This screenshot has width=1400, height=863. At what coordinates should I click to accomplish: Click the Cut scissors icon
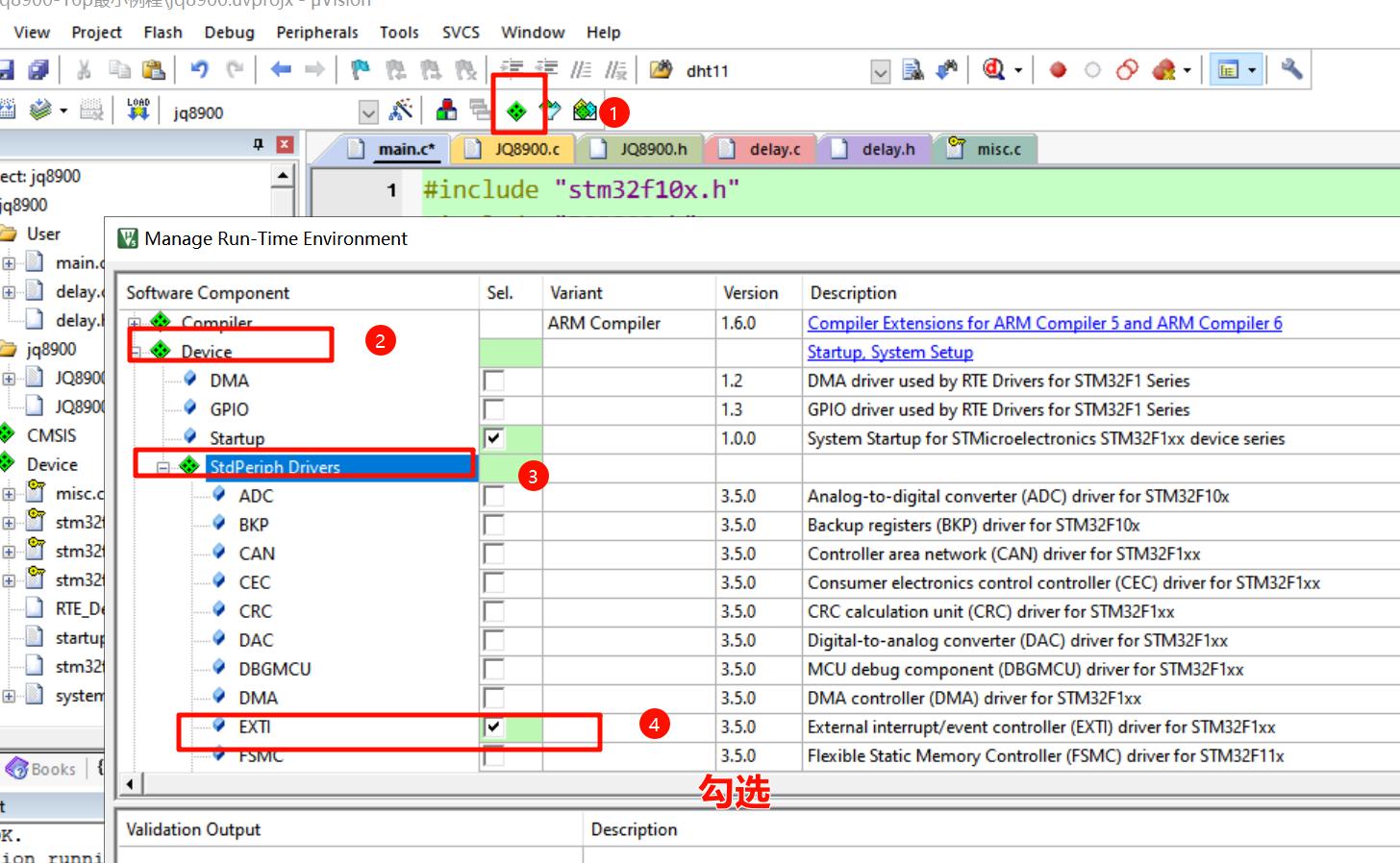coord(84,70)
